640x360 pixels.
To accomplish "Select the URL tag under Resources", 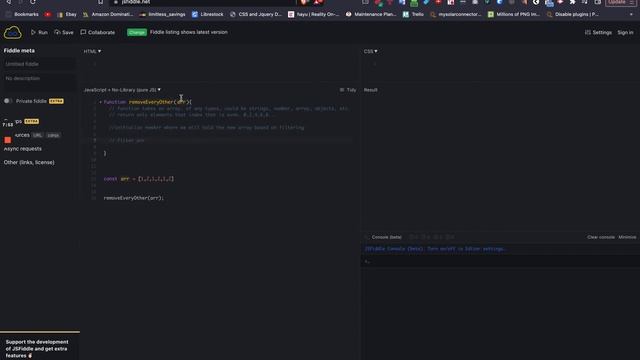I will [x=38, y=135].
